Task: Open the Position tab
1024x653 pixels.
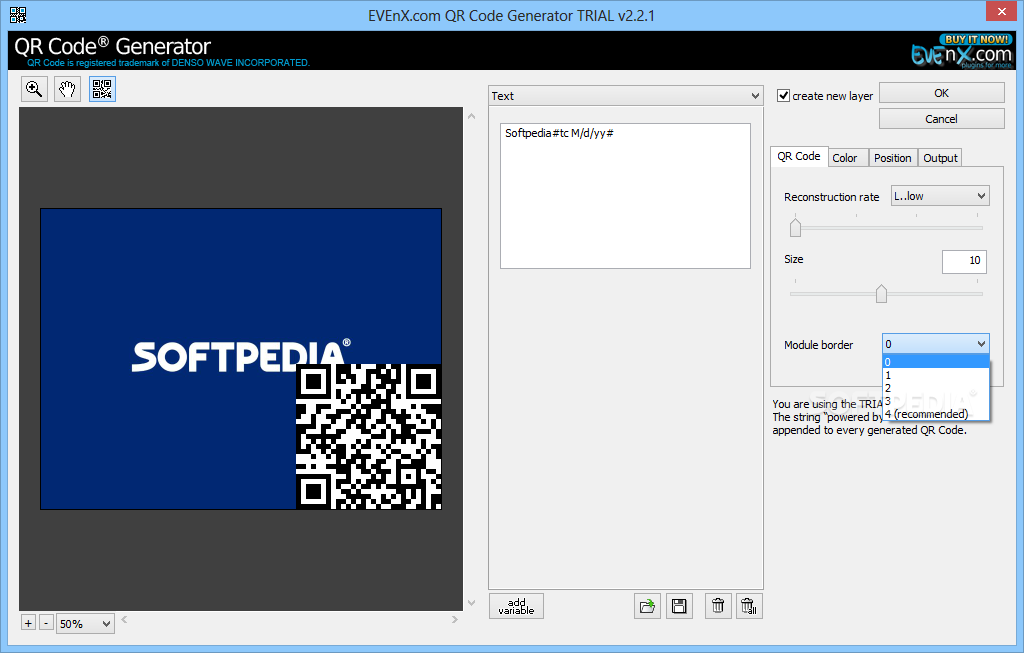Action: point(892,157)
